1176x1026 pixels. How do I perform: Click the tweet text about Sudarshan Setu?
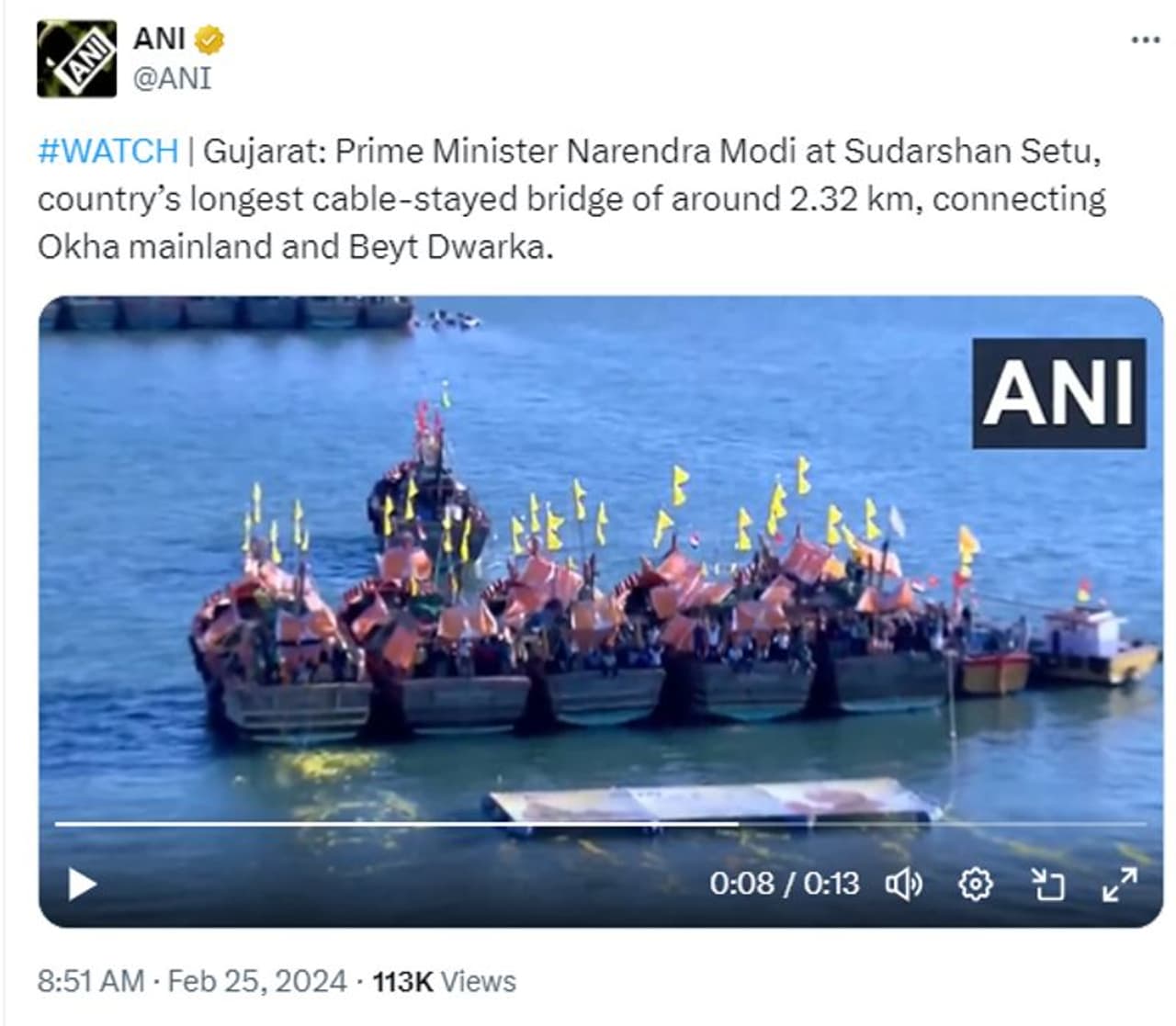pos(571,198)
